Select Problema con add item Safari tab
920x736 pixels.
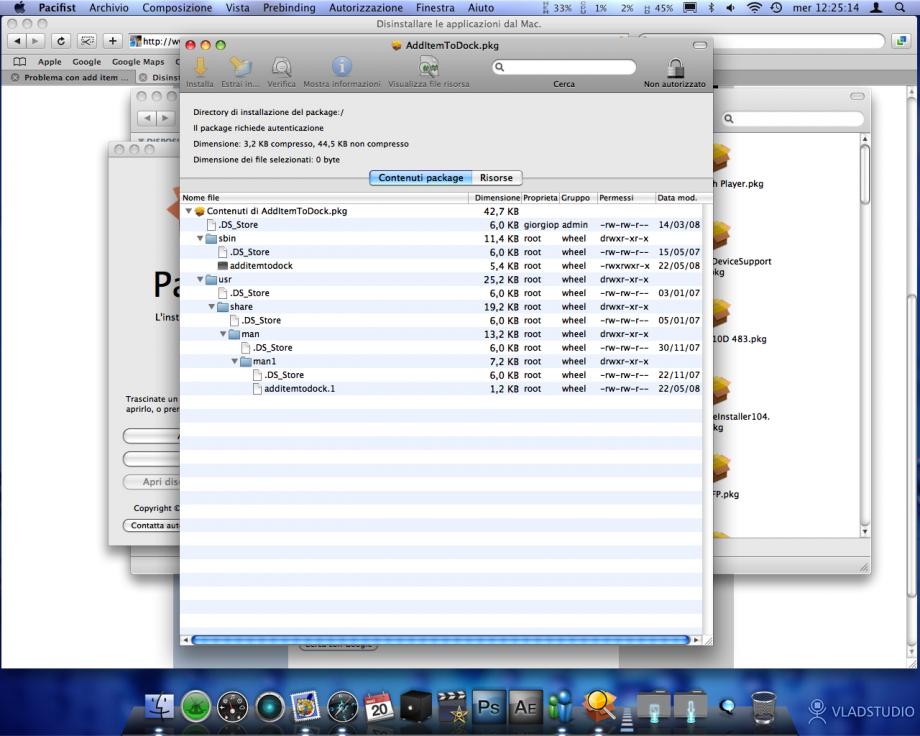click(x=69, y=77)
